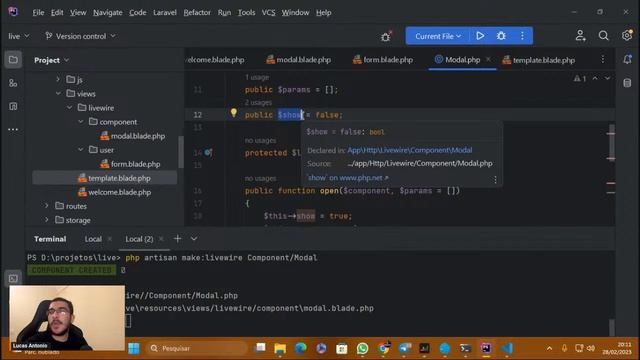This screenshot has width=640, height=360.
Task: Open the Refactor menu
Action: pyautogui.click(x=197, y=13)
